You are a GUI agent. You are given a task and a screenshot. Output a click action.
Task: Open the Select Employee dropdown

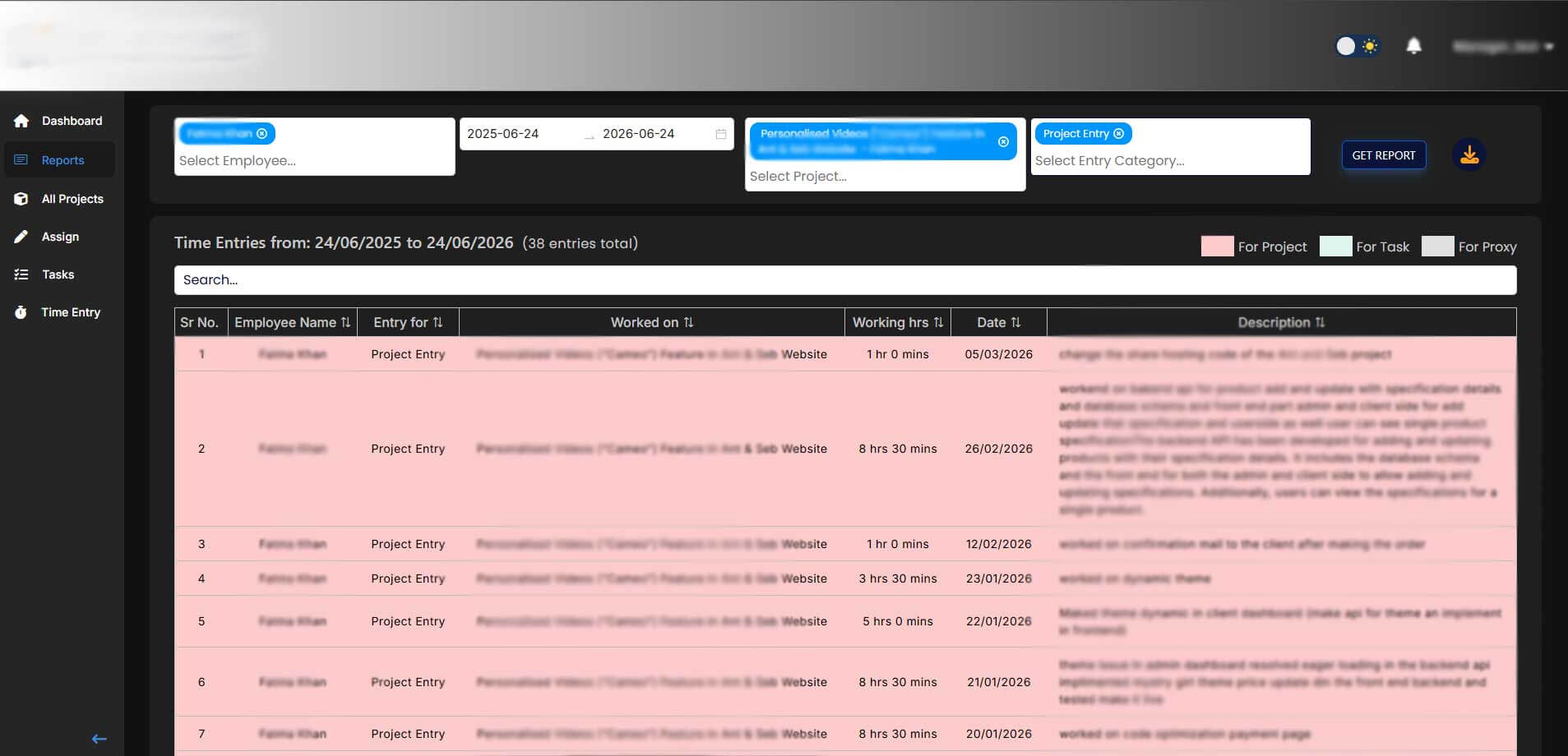(x=314, y=160)
